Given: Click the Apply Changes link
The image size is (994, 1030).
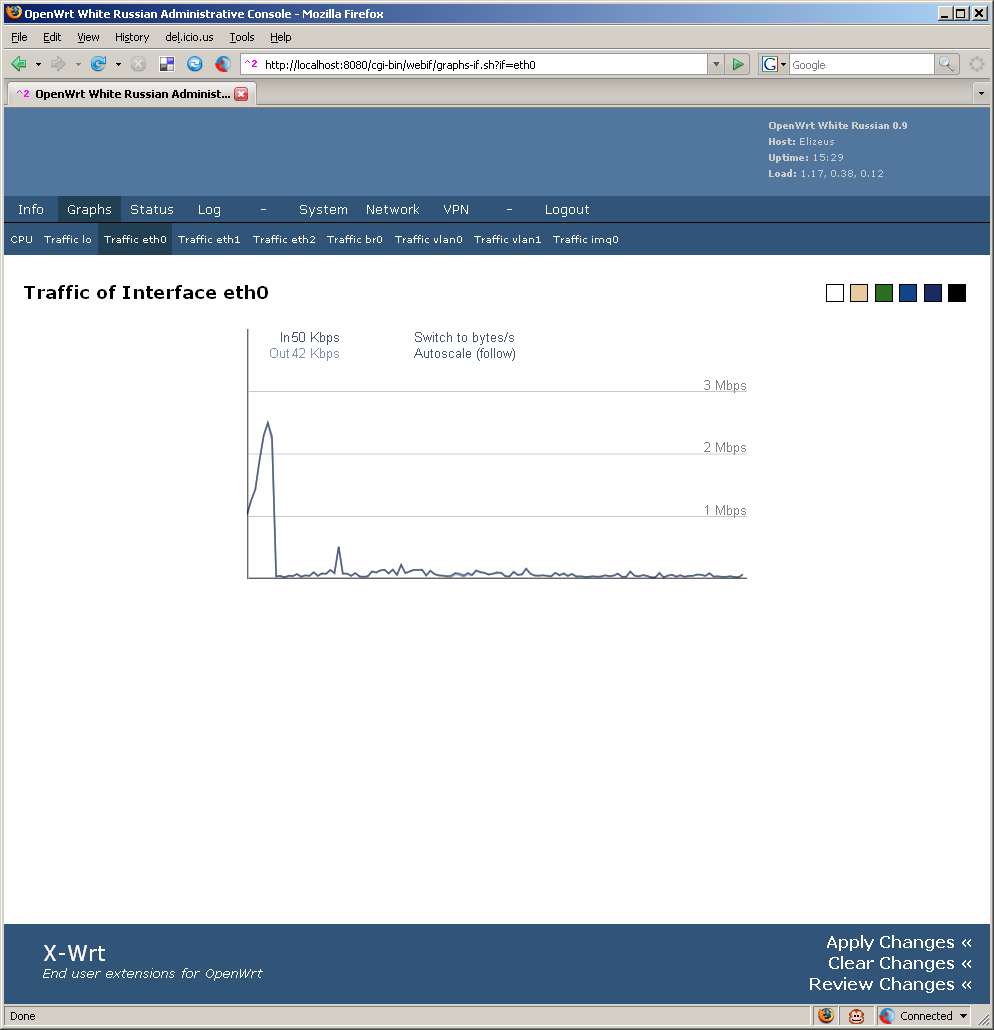Looking at the screenshot, I should [899, 942].
